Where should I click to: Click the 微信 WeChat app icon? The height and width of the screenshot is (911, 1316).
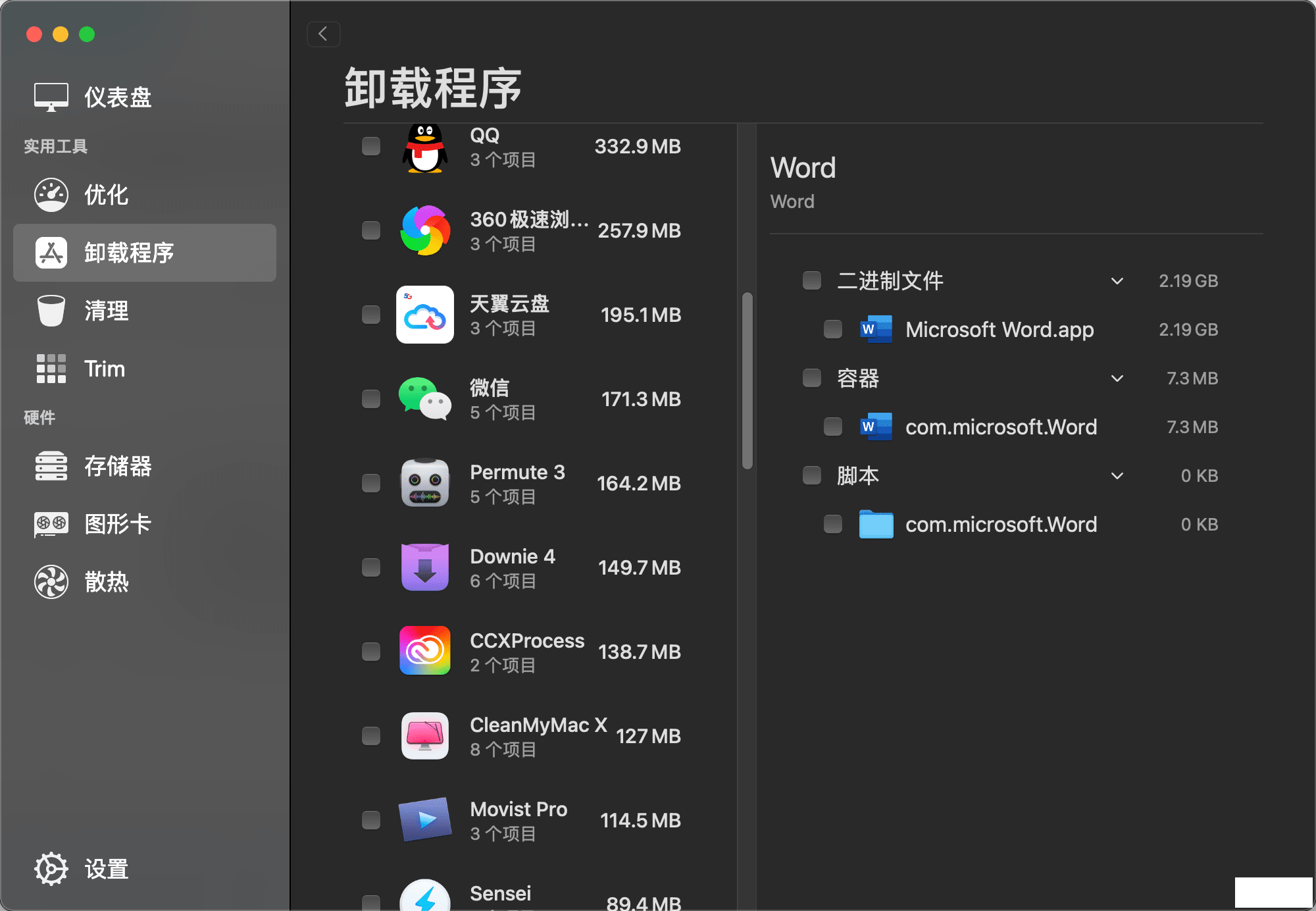point(425,399)
